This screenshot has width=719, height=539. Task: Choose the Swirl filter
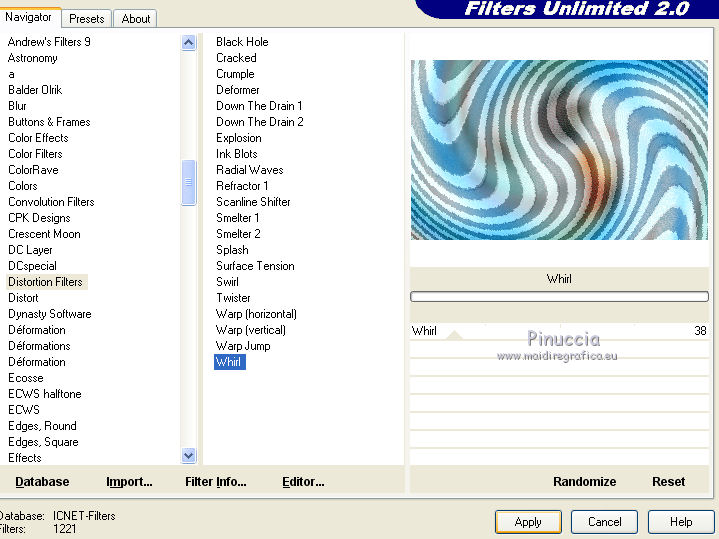(x=227, y=282)
